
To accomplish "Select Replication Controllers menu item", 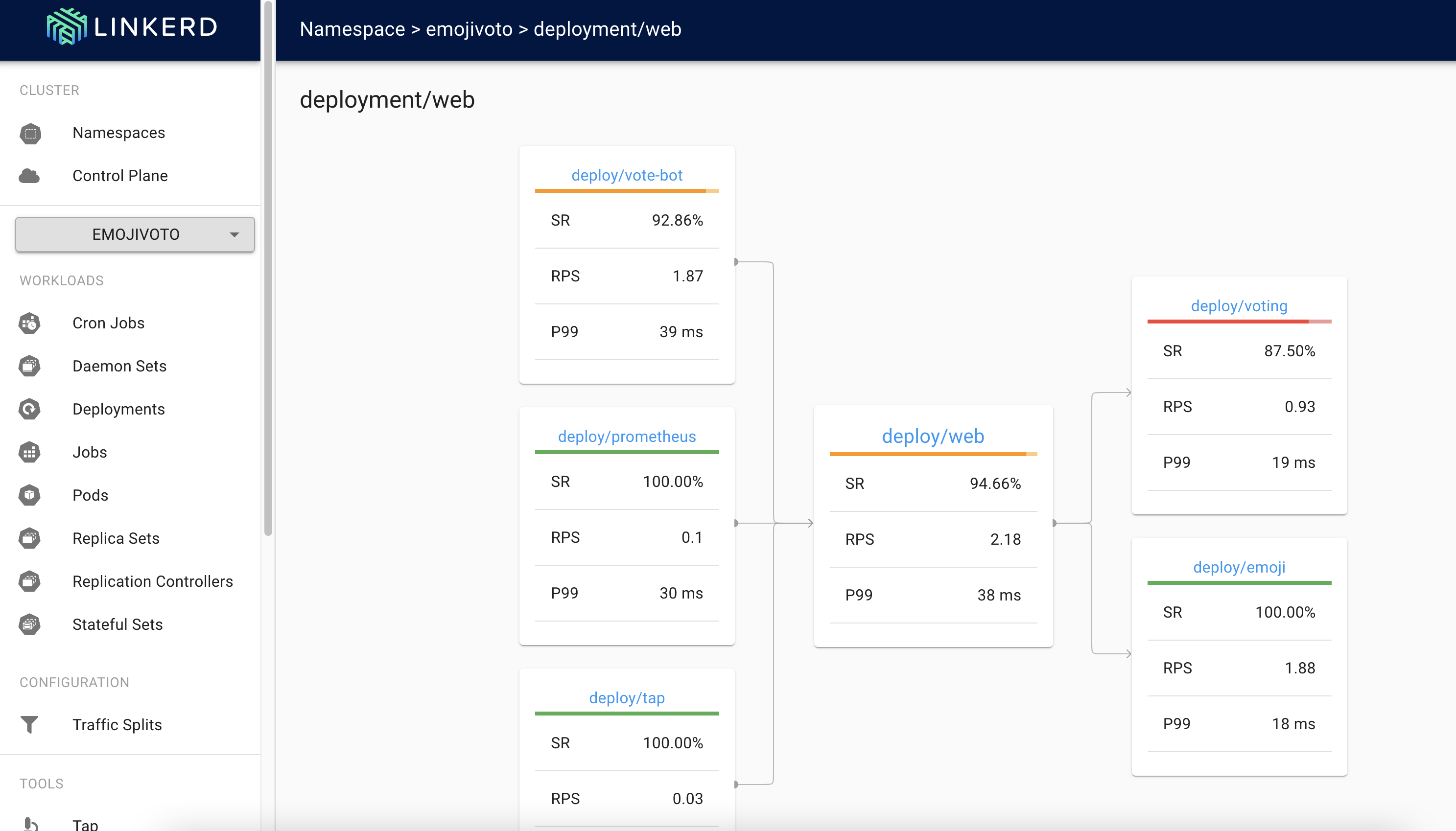I will pyautogui.click(x=153, y=581).
